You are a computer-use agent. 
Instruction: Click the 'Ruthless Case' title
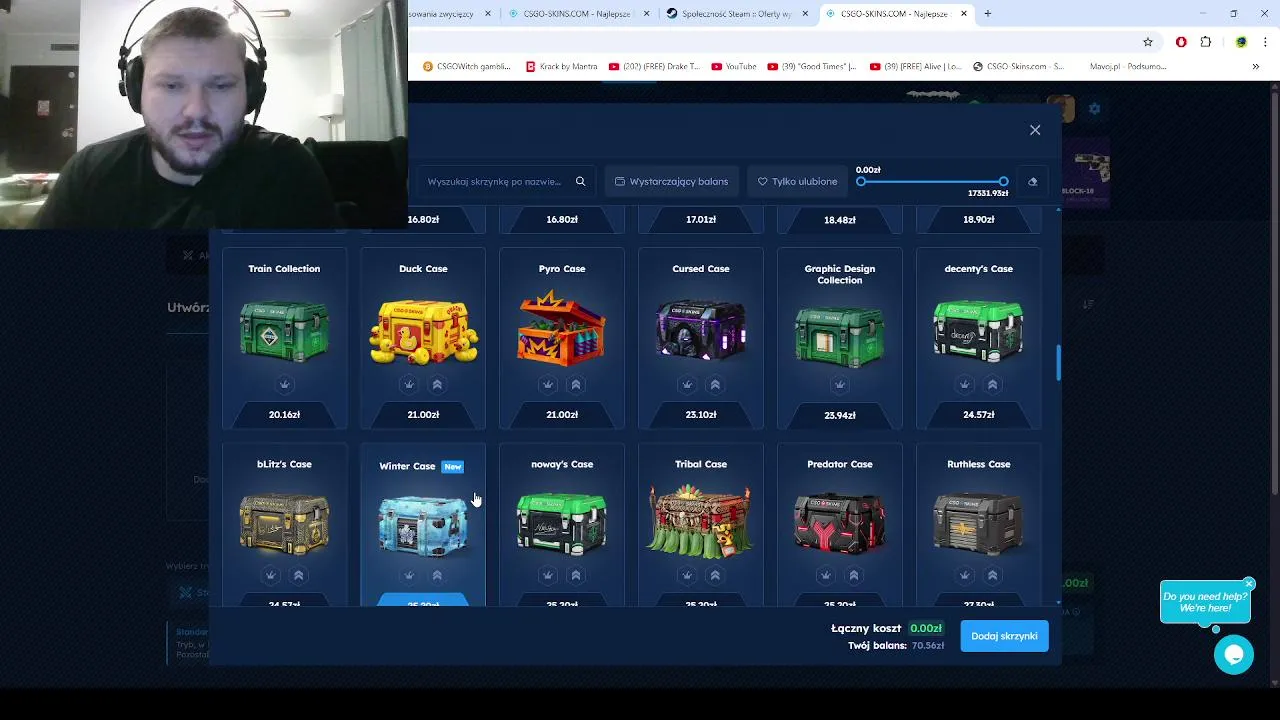tap(979, 464)
